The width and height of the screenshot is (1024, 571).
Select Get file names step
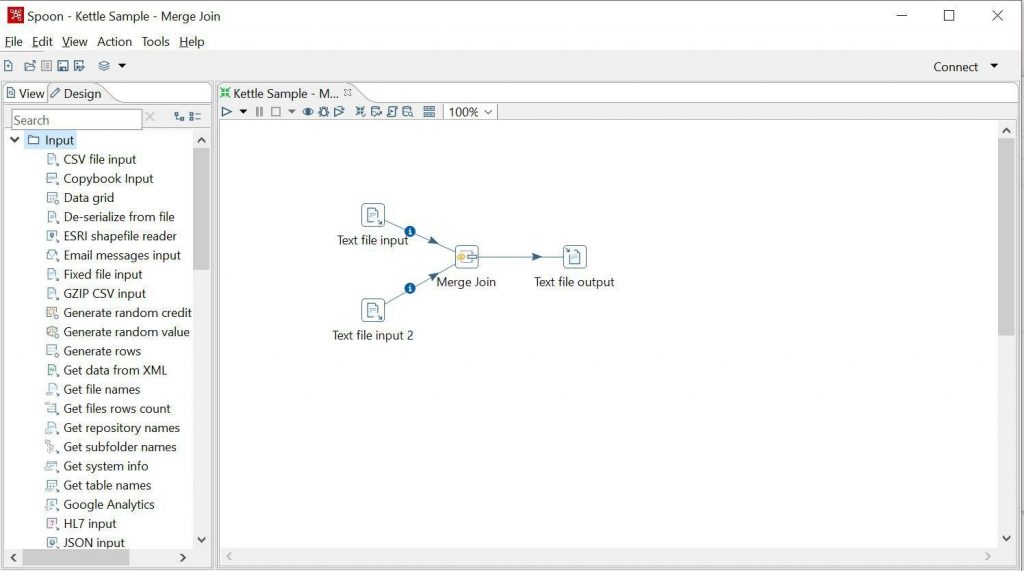(101, 389)
